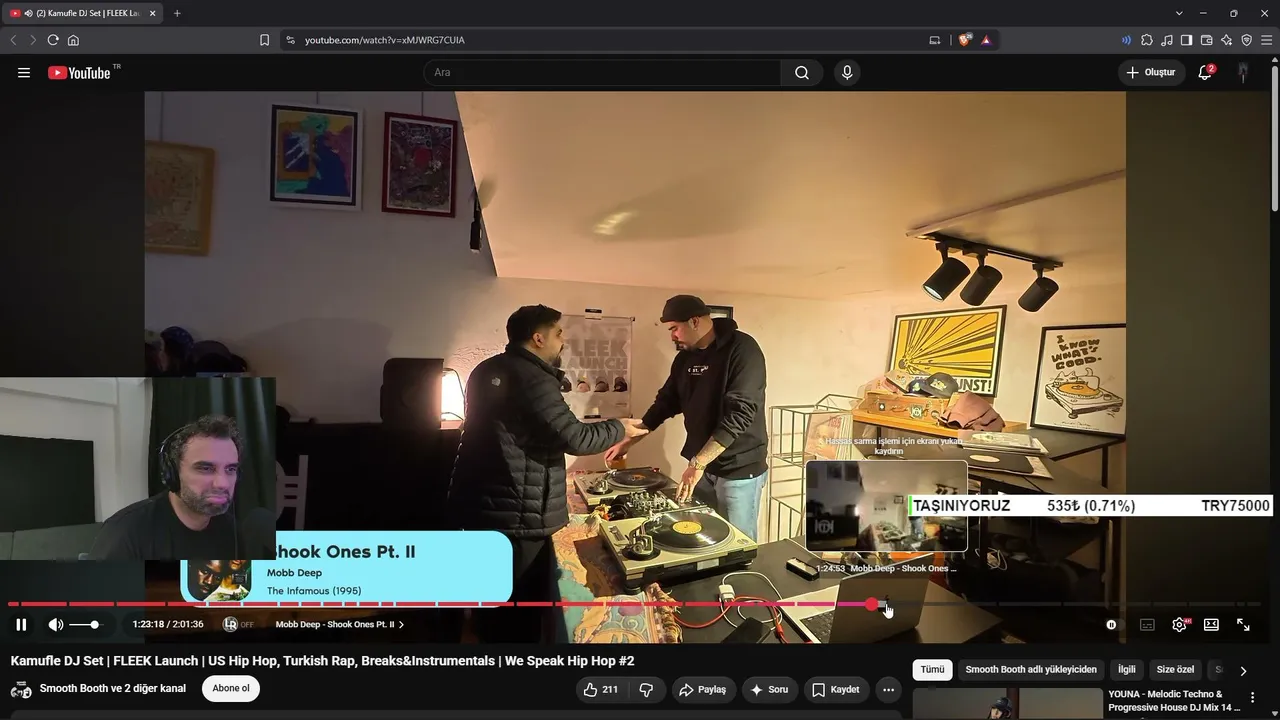Subscribe with the Abone ol button
The width and height of the screenshot is (1280, 720).
coord(231,689)
